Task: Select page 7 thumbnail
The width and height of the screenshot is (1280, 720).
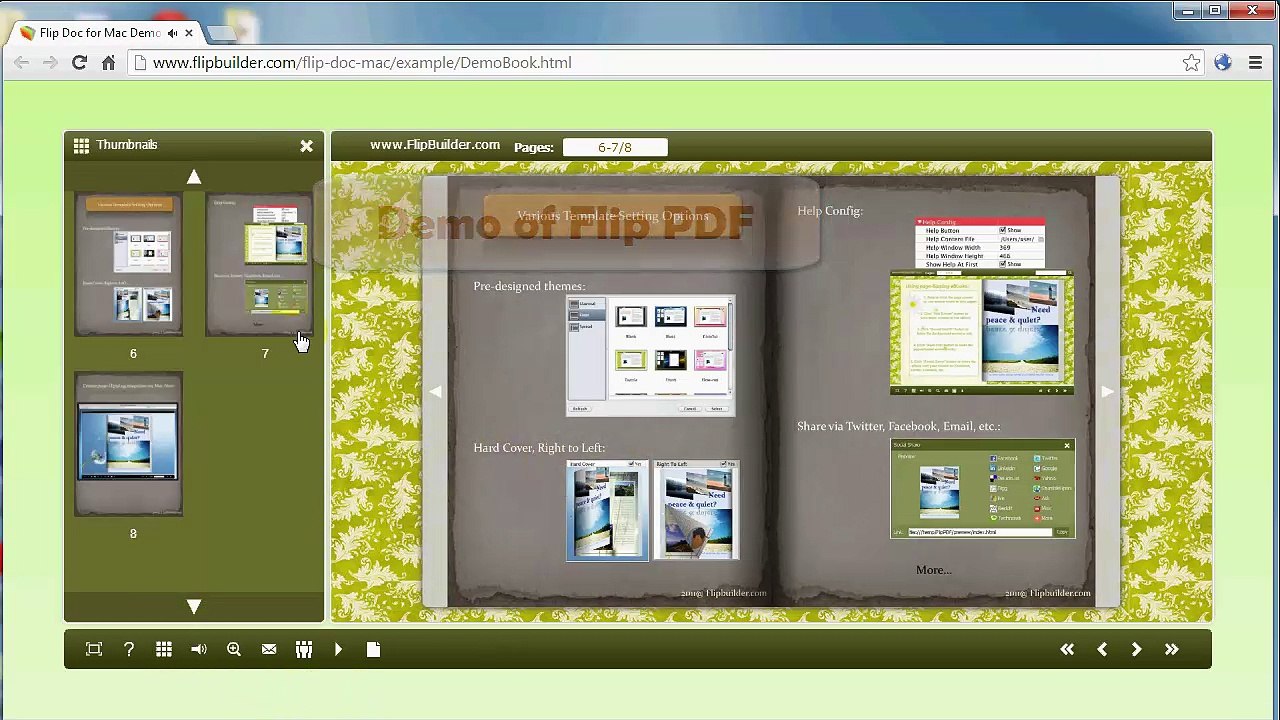Action: (x=259, y=265)
